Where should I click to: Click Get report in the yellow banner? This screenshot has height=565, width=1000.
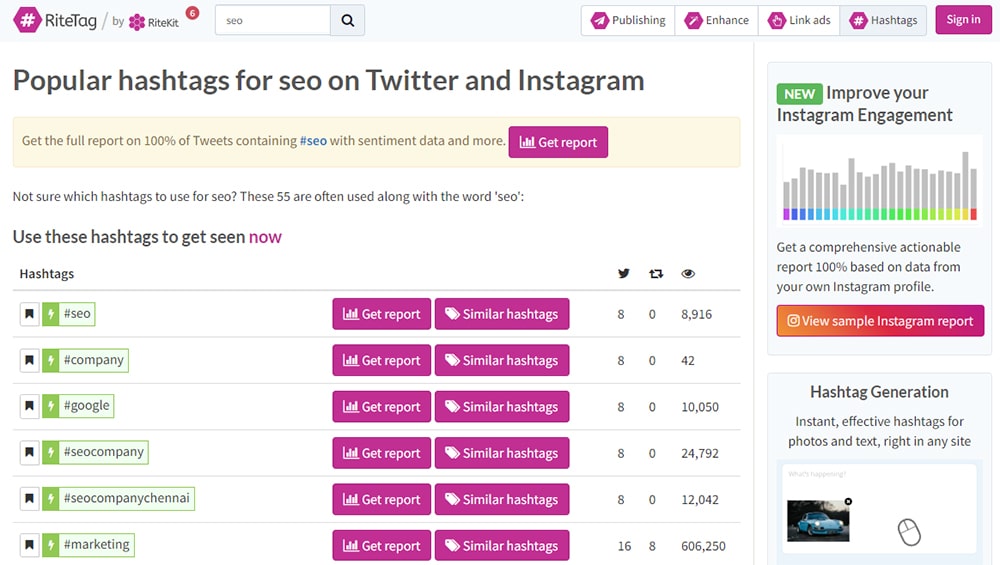[x=558, y=142]
